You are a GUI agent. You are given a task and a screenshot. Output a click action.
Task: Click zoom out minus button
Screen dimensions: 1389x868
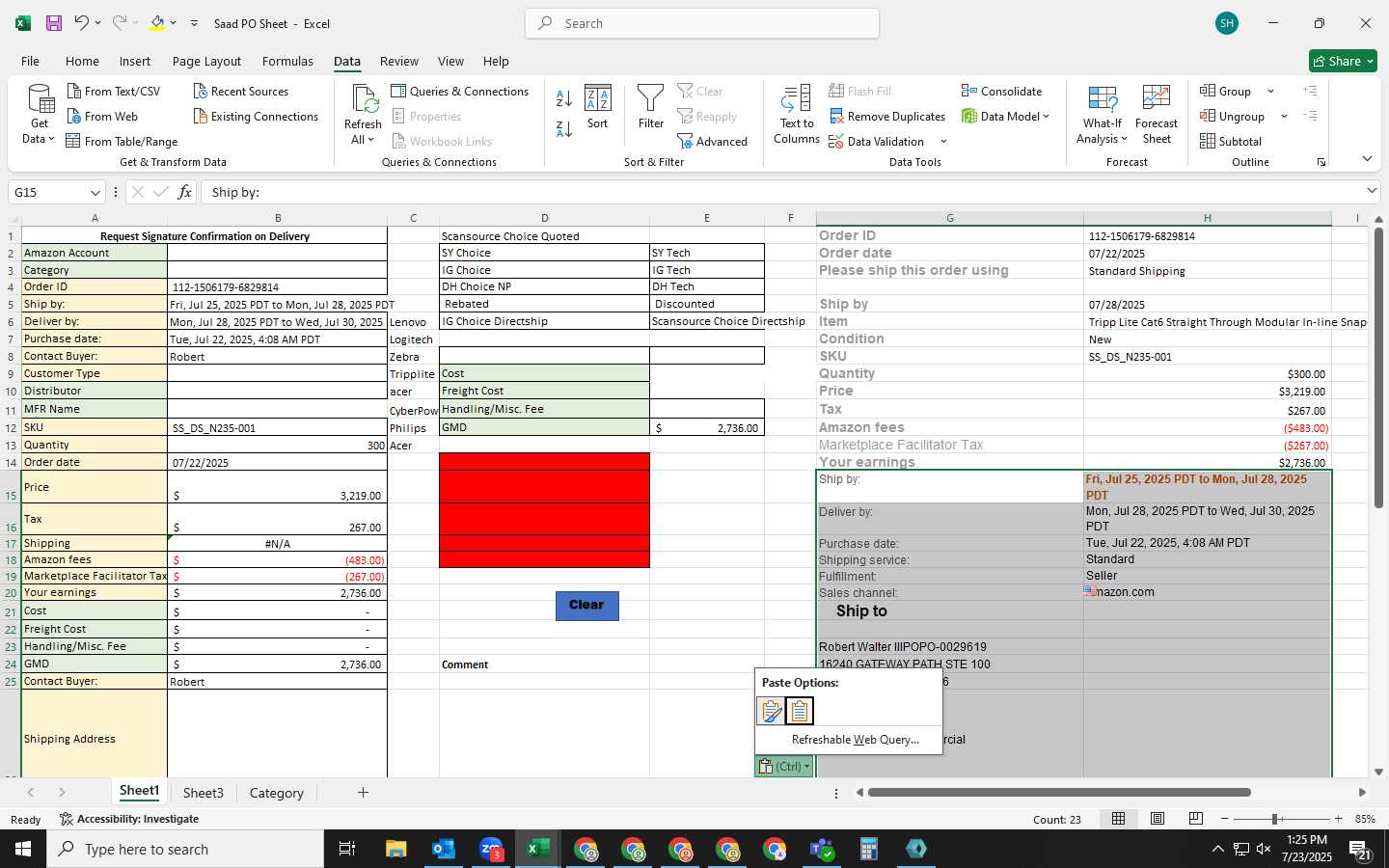1224,819
